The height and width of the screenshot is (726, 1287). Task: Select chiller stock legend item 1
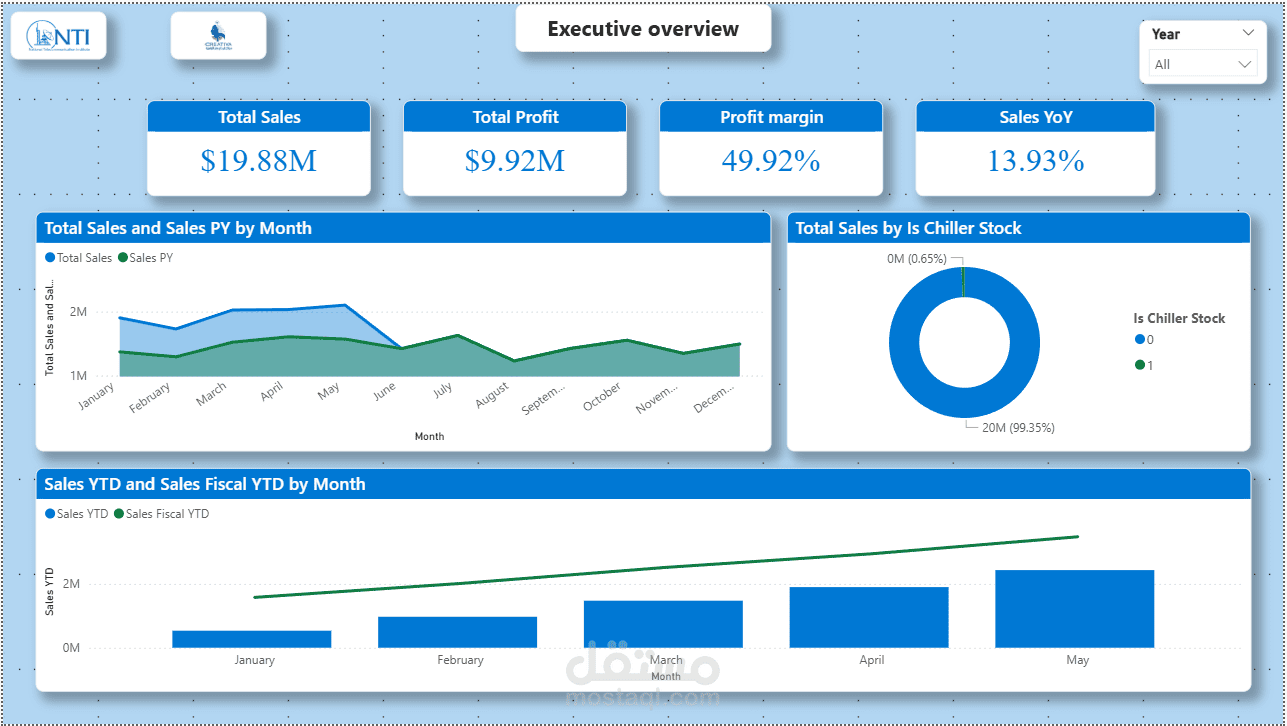(1144, 365)
